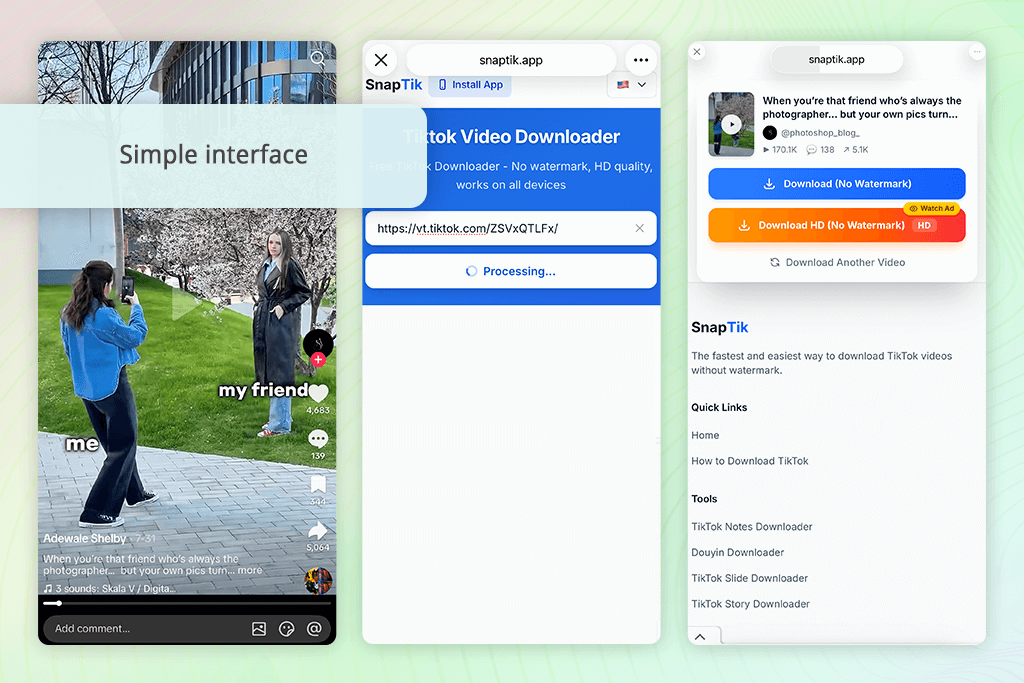
Task: Click middle browser snaptik.app address bar
Action: [x=511, y=60]
